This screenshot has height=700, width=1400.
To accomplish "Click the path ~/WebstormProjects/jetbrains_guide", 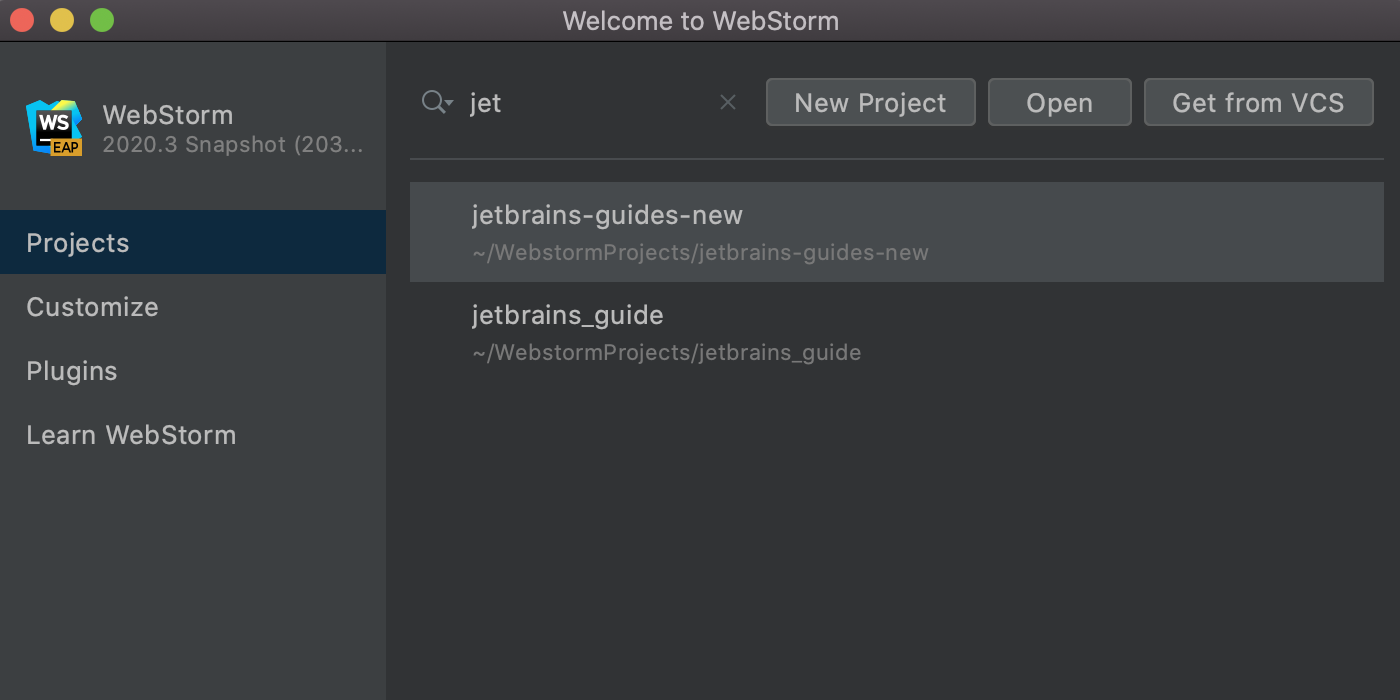I will pyautogui.click(x=666, y=353).
